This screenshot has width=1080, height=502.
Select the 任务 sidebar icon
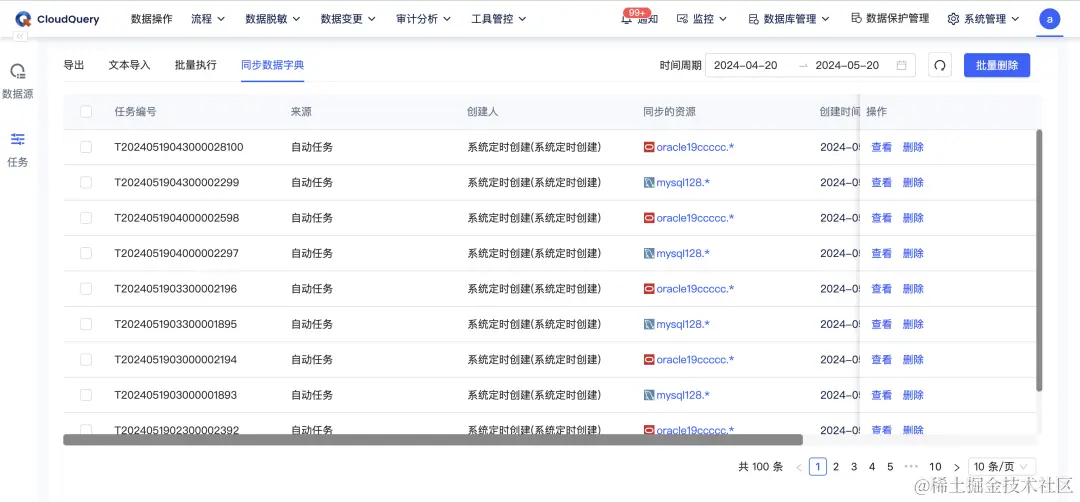click(18, 139)
